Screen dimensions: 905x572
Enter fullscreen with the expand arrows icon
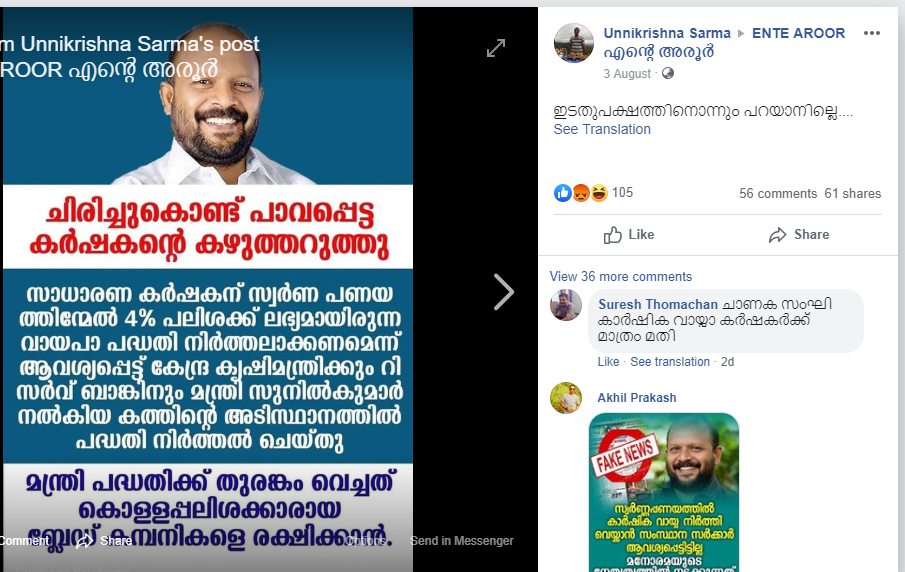(x=495, y=48)
